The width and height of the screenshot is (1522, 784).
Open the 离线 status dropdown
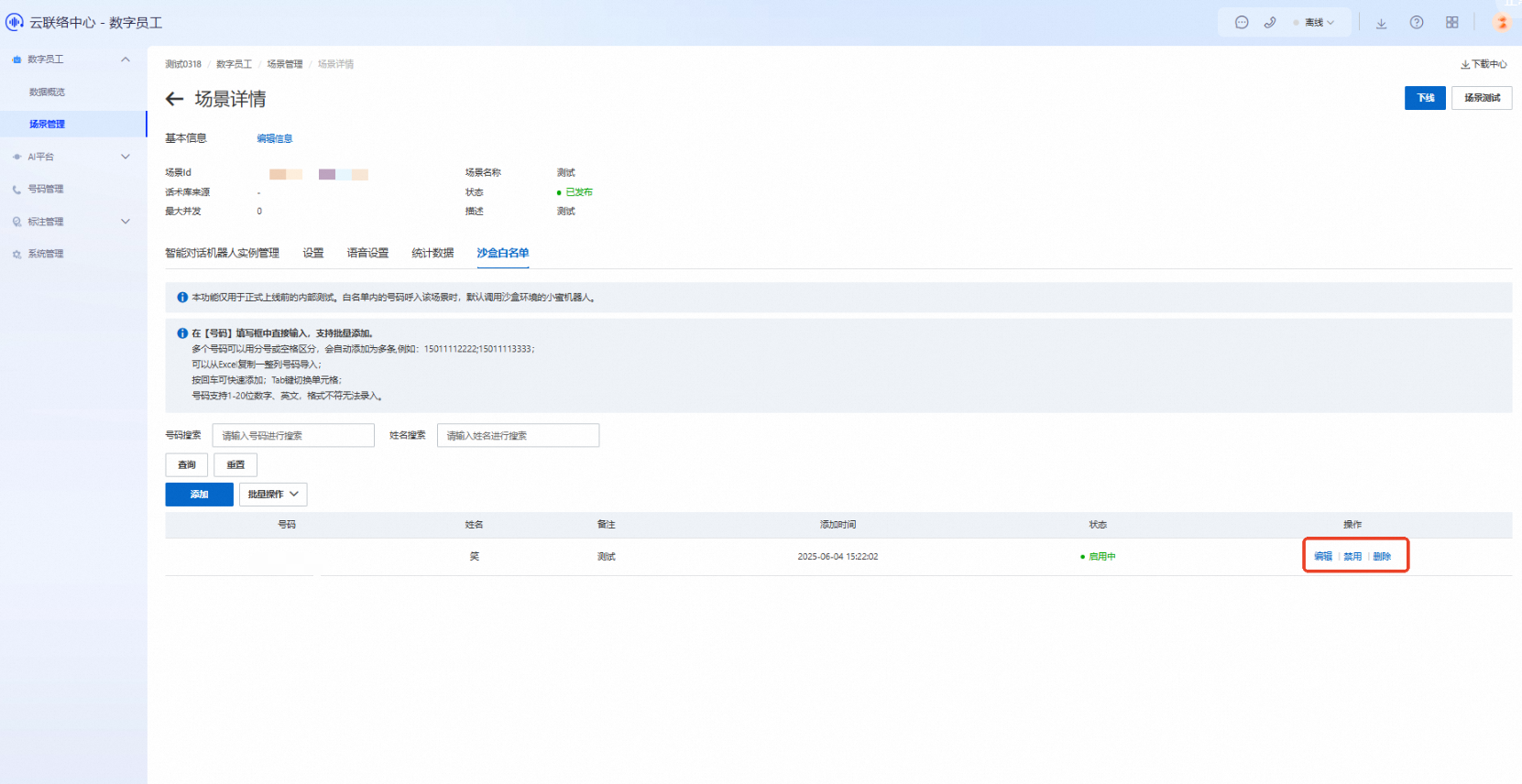(x=1314, y=22)
